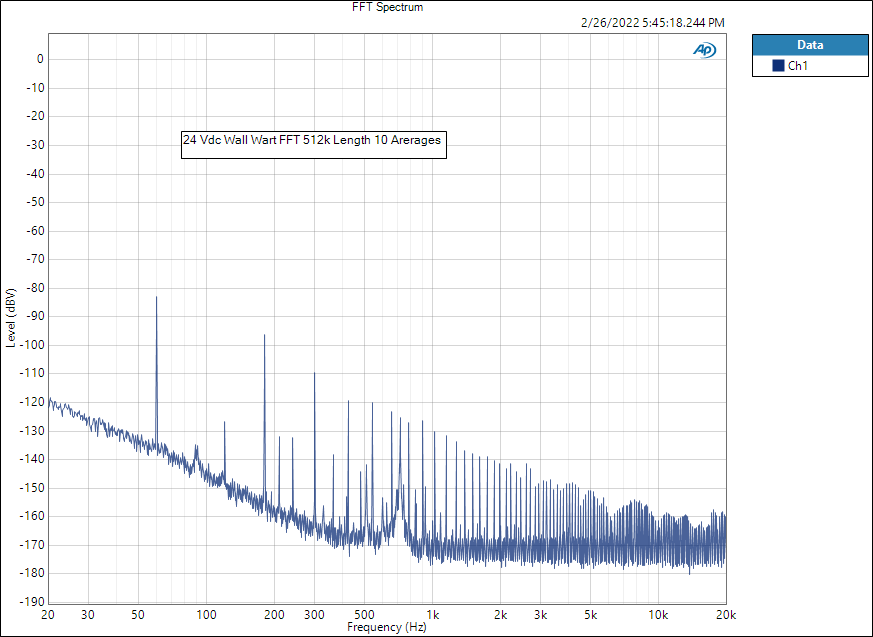Click the 10k frequency axis label
The image size is (873, 637).
[659, 615]
